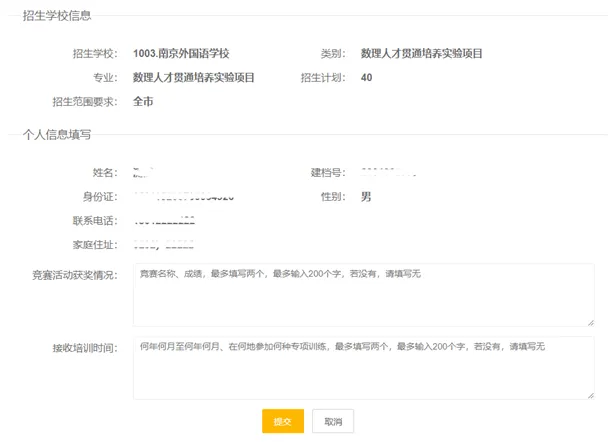The height and width of the screenshot is (442, 608).
Task: Select 招生计划 value 40
Action: pos(366,78)
